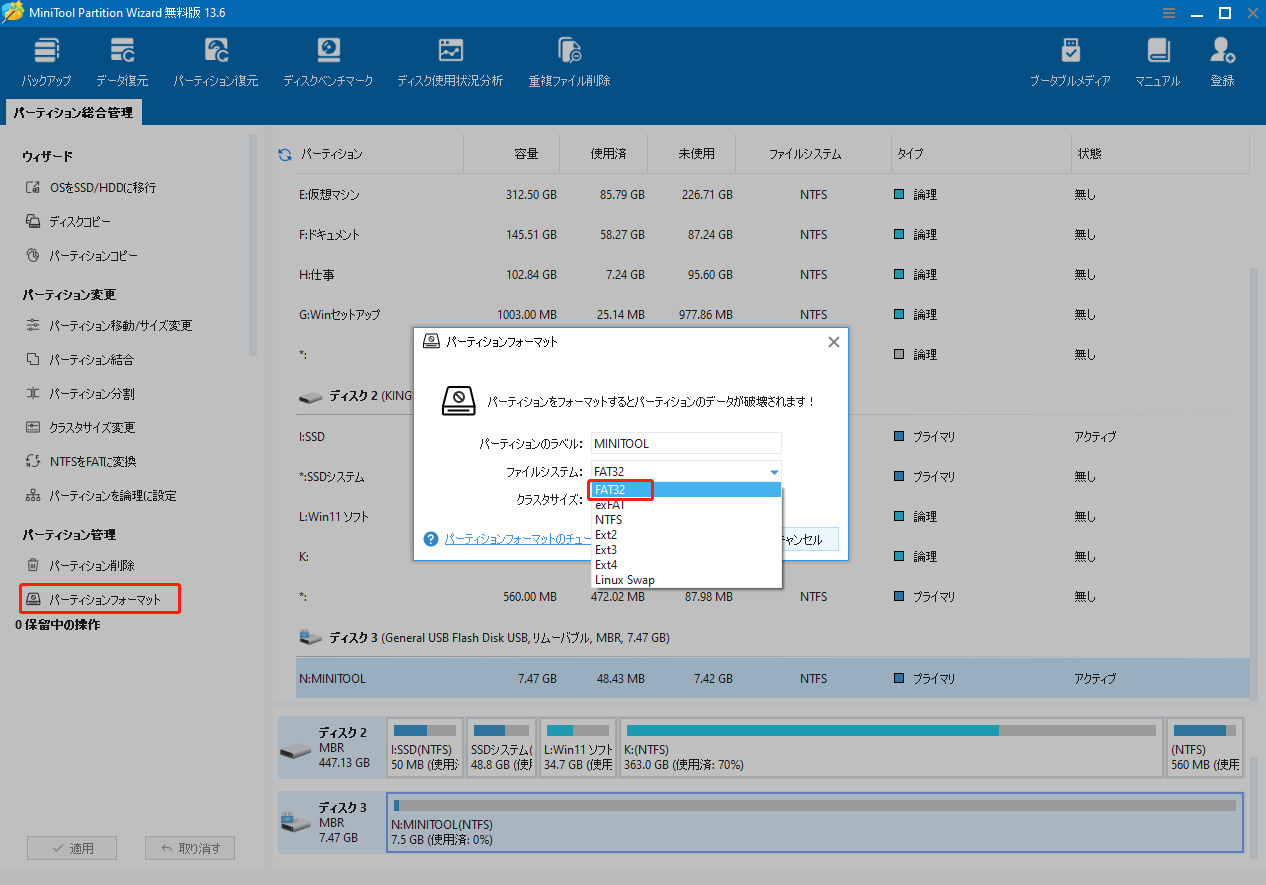Open Partition Recovery (パーティション復元)
Image resolution: width=1266 pixels, height=885 pixels.
pyautogui.click(x=215, y=62)
